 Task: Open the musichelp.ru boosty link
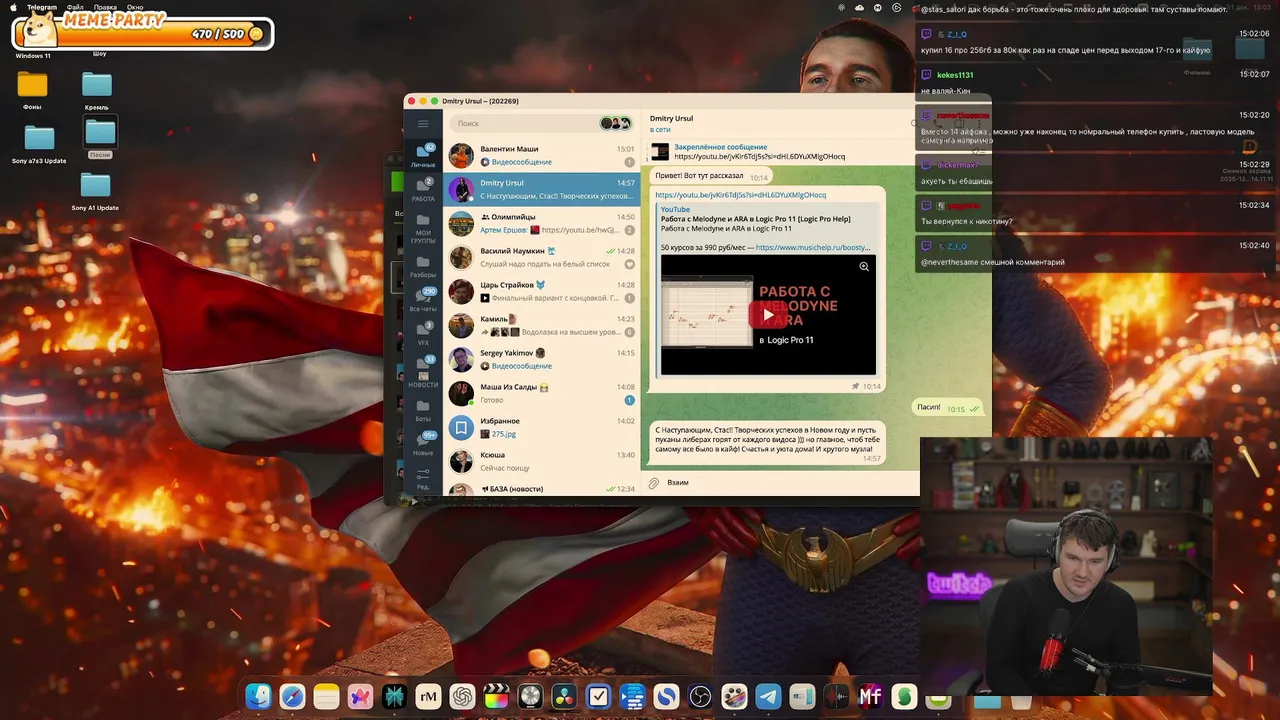[813, 247]
